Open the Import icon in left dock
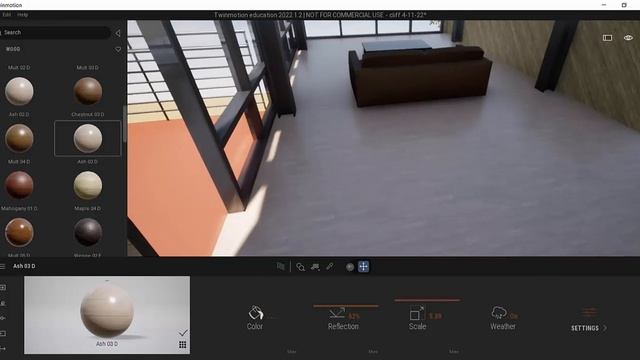The height and width of the screenshot is (360, 640). [x=3, y=288]
